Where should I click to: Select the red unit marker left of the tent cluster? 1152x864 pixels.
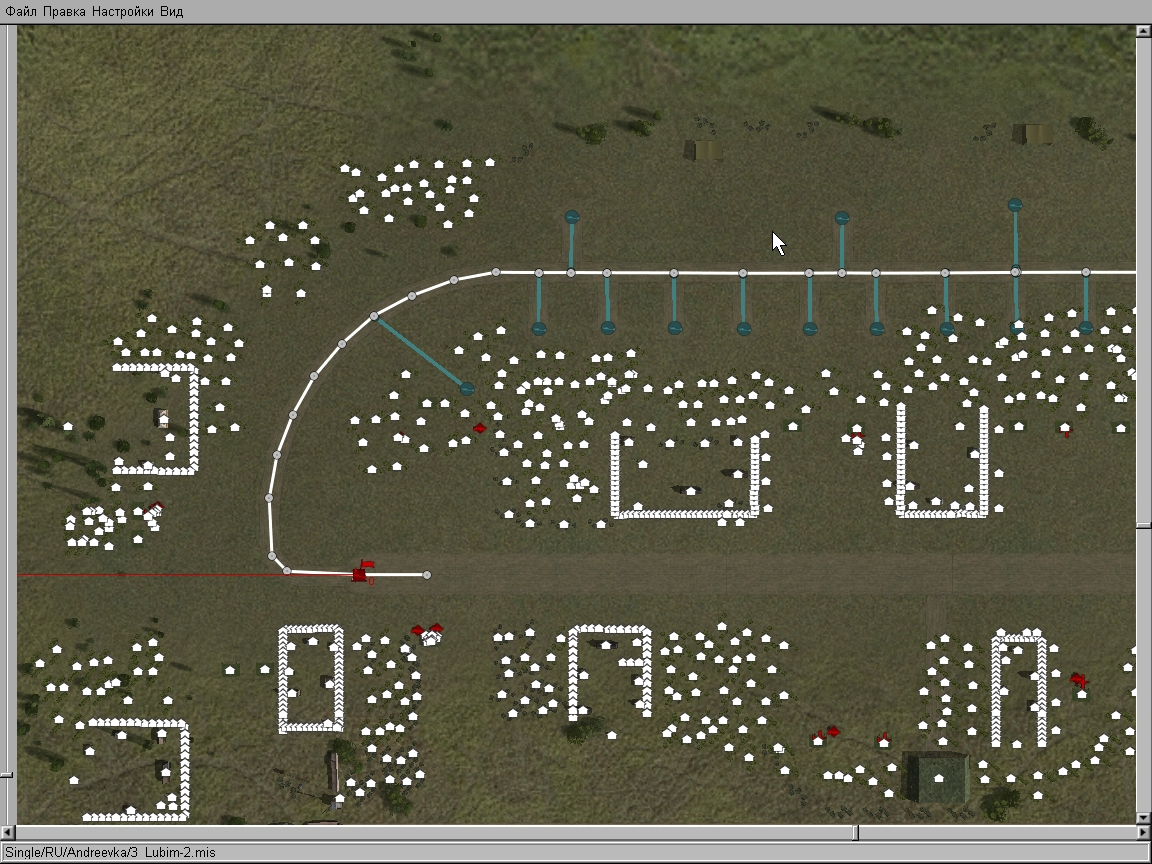(x=480, y=428)
